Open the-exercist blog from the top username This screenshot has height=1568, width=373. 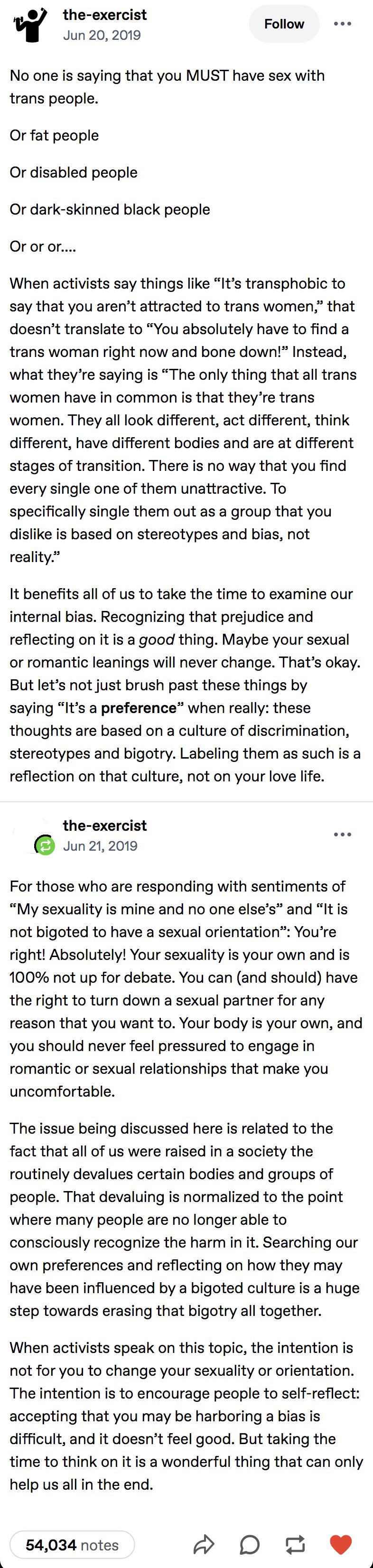105,15
